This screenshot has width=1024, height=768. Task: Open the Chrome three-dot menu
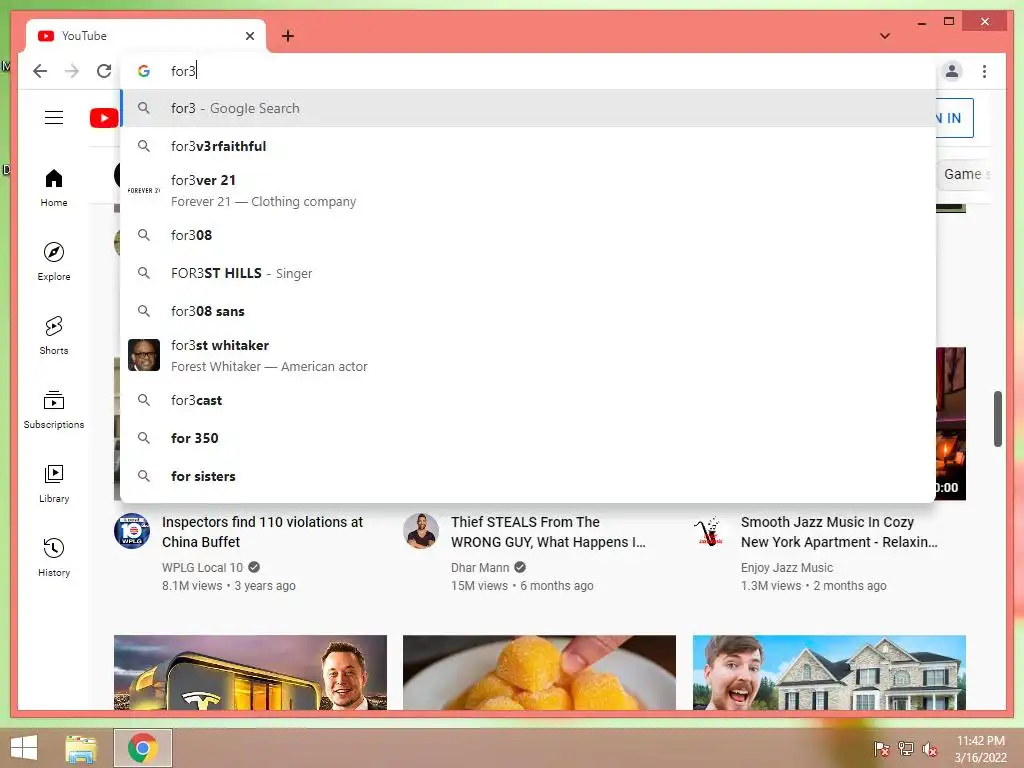coord(984,71)
